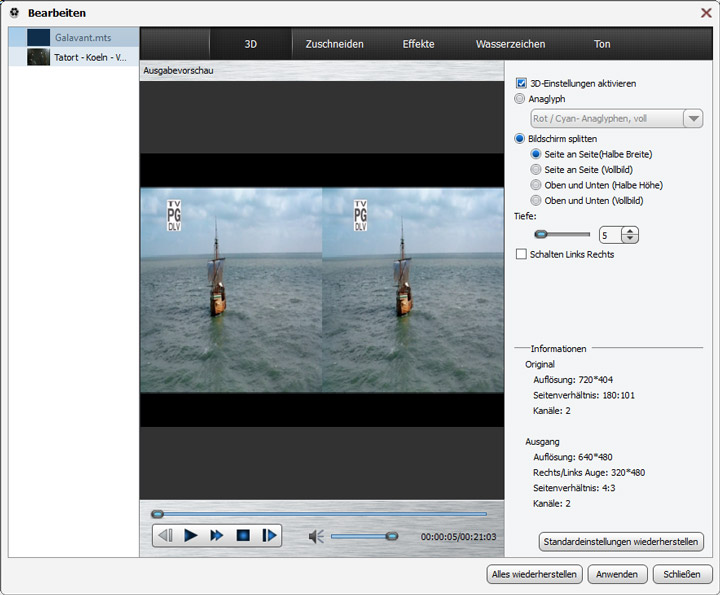This screenshot has width=720, height=595.
Task: Click the video seek bar
Action: (x=319, y=514)
